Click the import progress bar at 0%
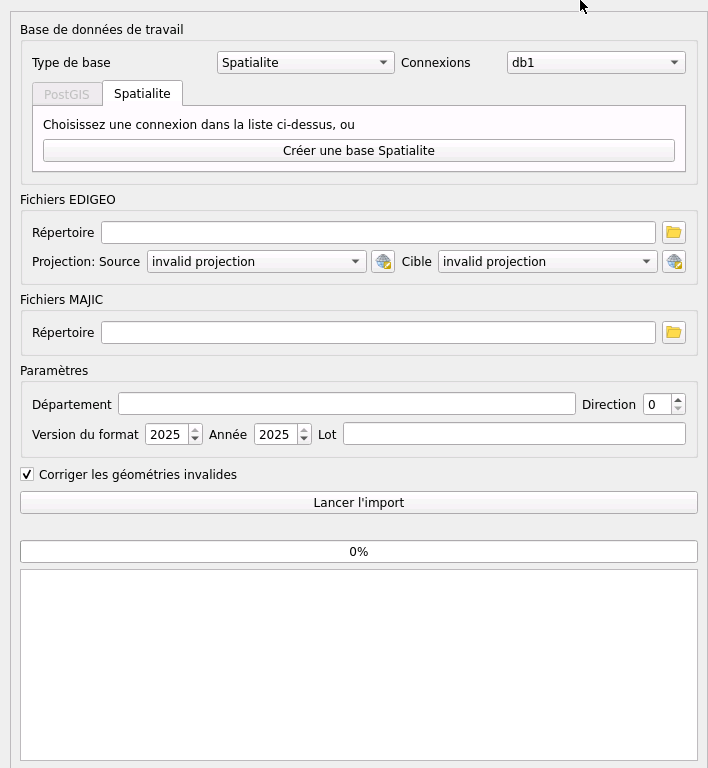The height and width of the screenshot is (768, 708). tap(358, 552)
